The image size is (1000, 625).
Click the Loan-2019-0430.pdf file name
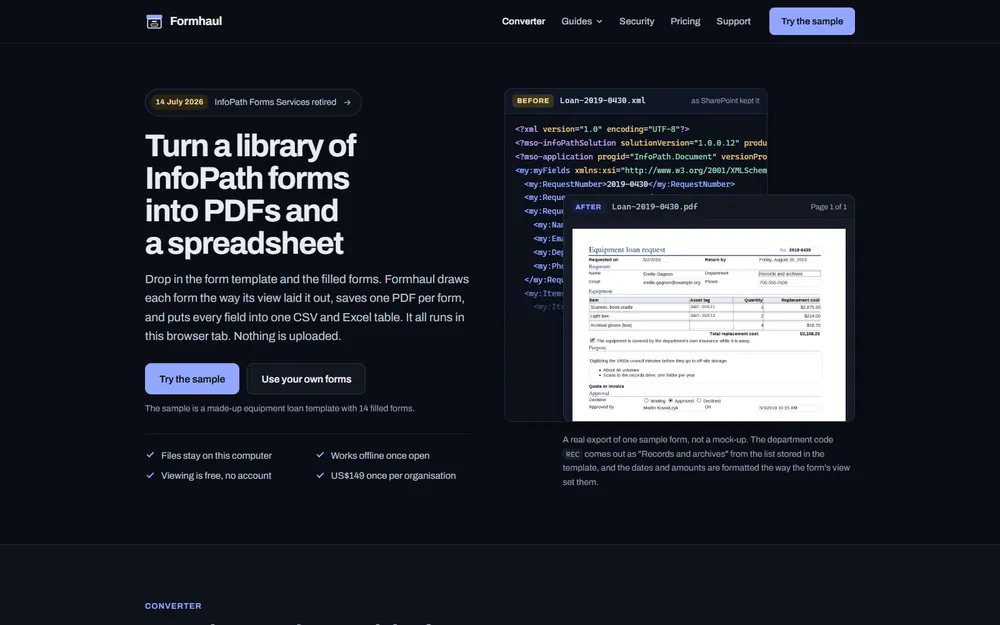click(x=654, y=207)
